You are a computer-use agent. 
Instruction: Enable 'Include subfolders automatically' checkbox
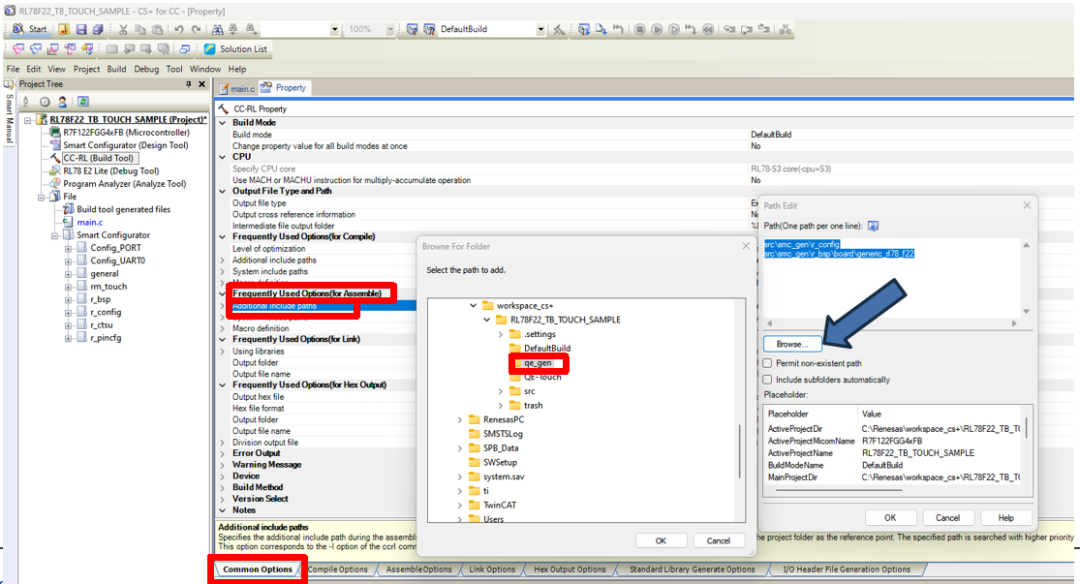click(x=767, y=379)
